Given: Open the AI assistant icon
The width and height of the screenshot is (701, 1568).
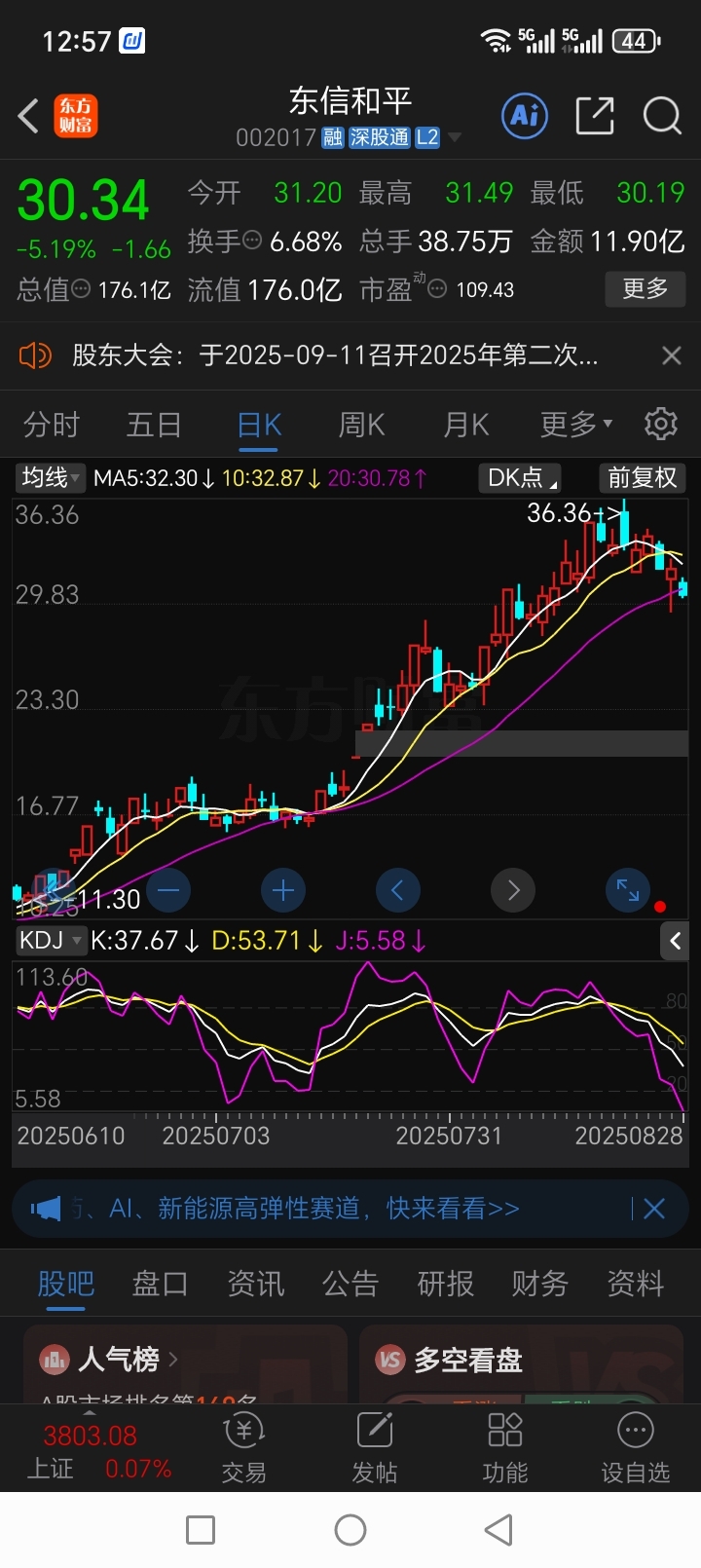Looking at the screenshot, I should (525, 116).
